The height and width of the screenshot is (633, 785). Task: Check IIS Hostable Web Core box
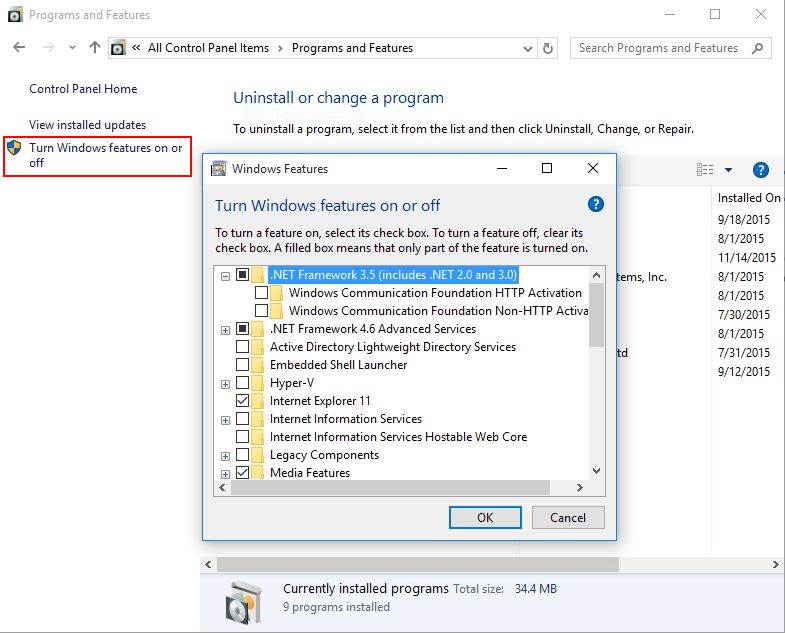coord(242,437)
